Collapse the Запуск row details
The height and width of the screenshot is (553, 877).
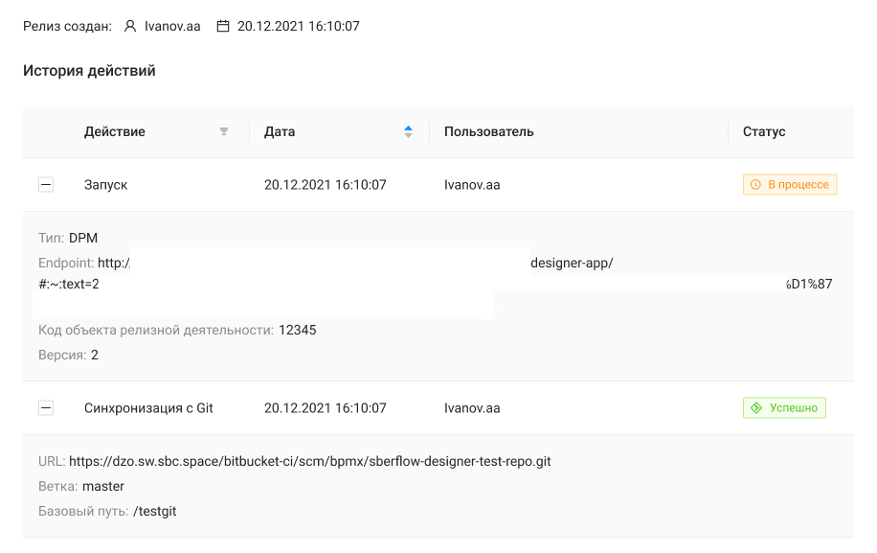tap(46, 185)
